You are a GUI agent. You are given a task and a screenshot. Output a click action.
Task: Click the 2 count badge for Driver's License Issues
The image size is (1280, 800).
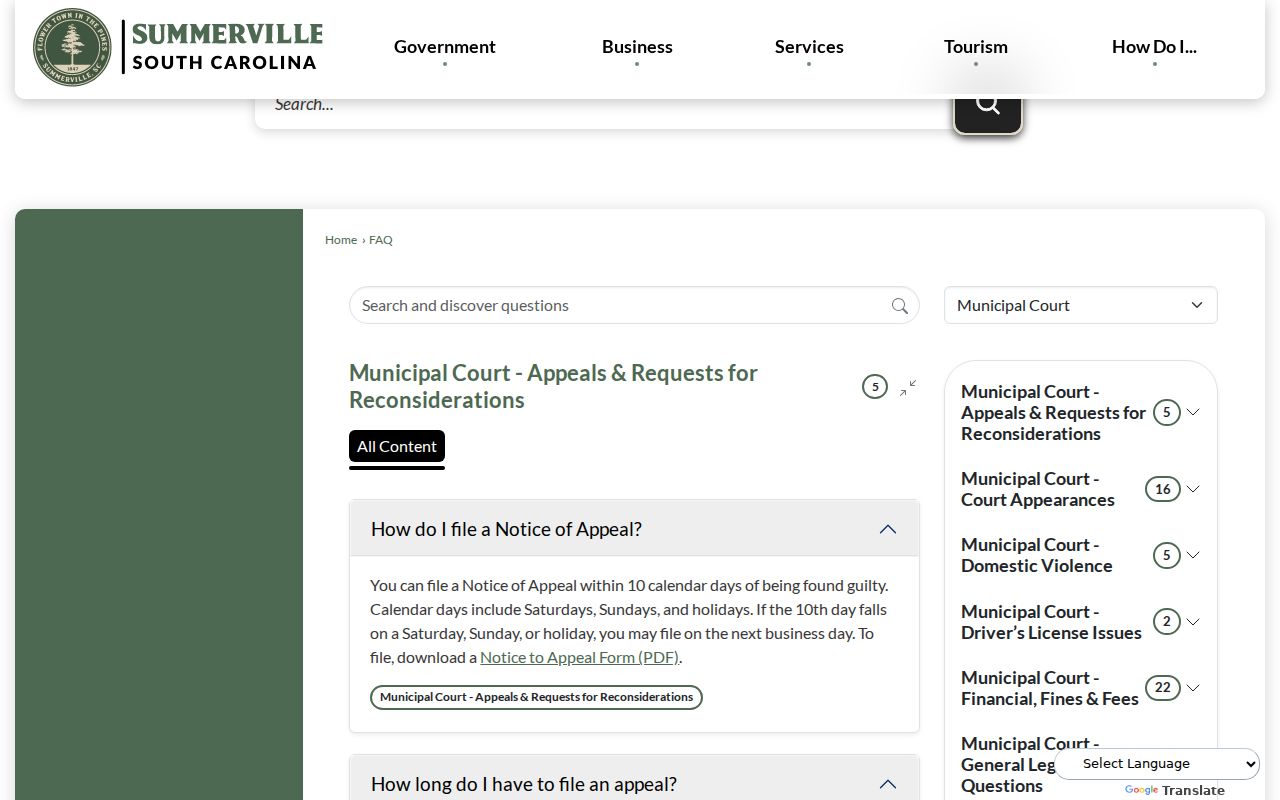[1167, 622]
